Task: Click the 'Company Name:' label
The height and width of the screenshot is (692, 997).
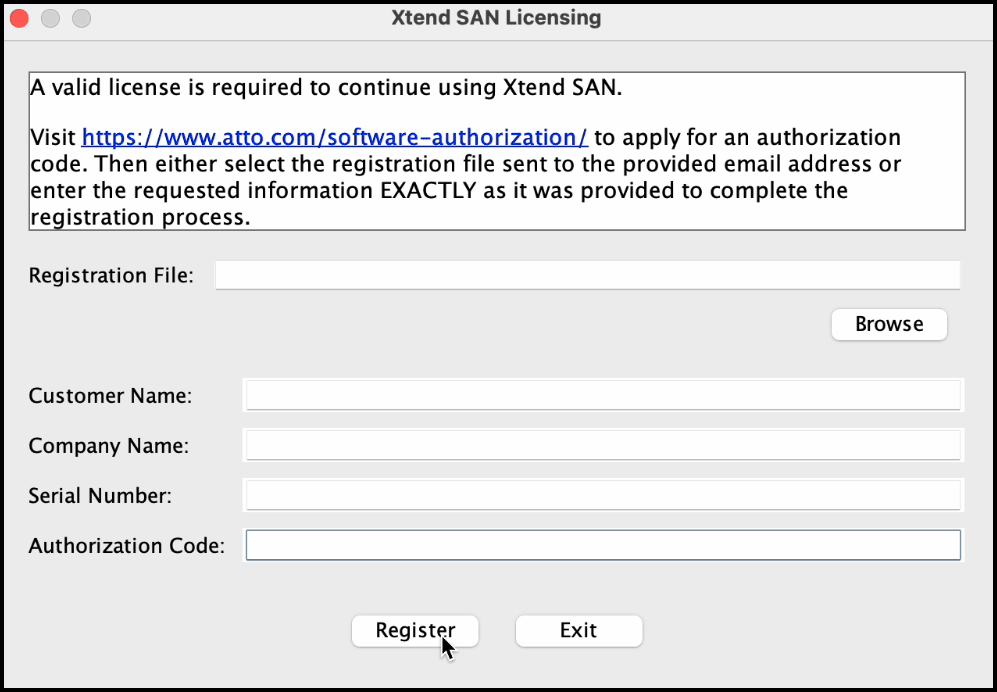Action: pos(109,446)
